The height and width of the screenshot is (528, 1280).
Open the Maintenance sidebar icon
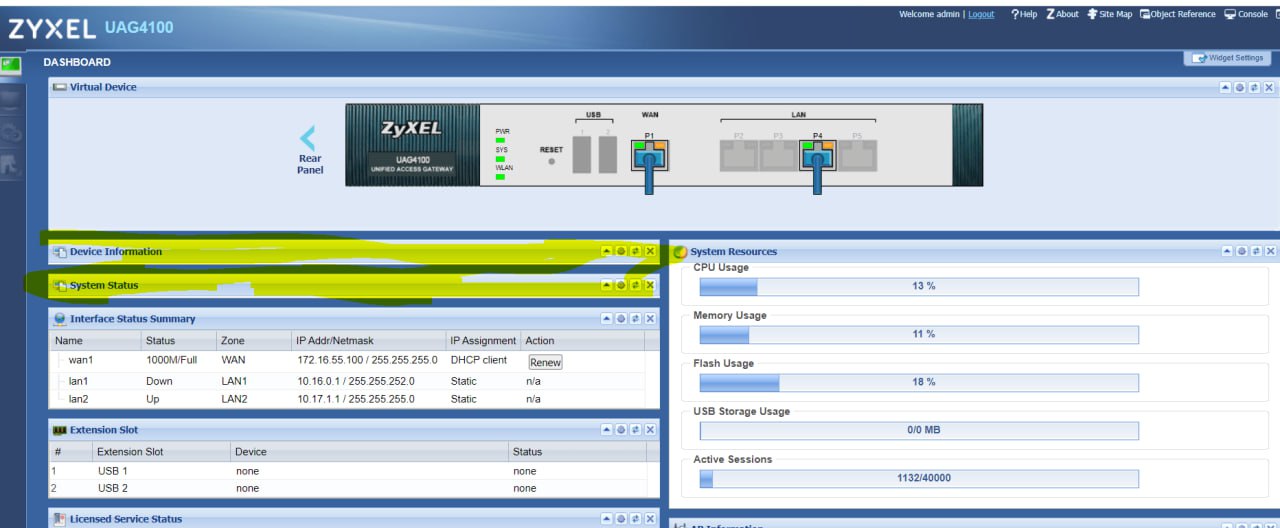(x=11, y=165)
